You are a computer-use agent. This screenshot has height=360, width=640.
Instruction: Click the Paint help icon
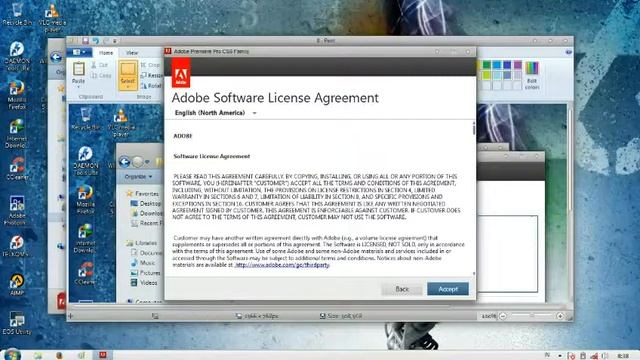[569, 52]
